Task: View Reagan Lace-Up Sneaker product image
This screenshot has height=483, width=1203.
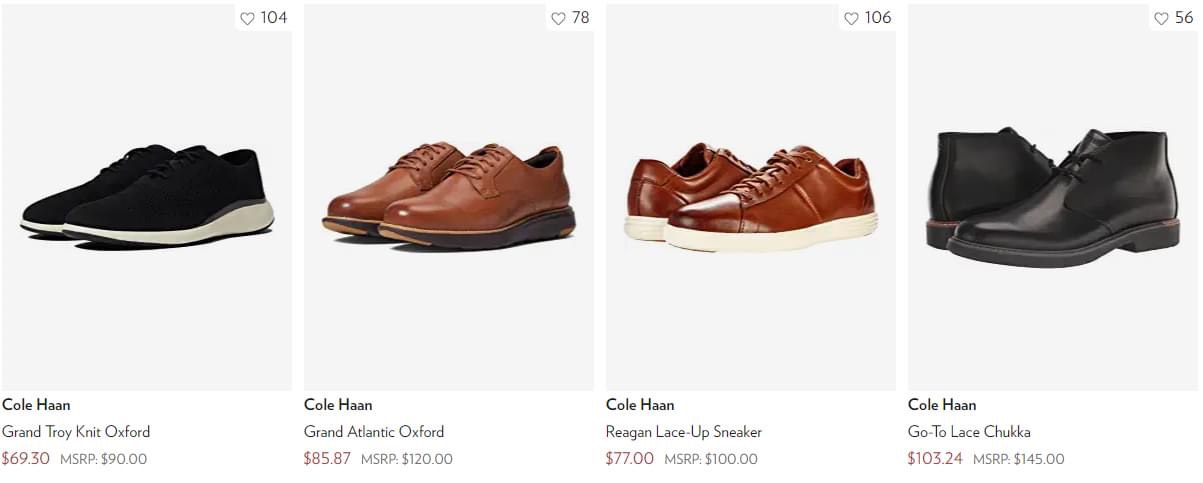Action: 751,196
